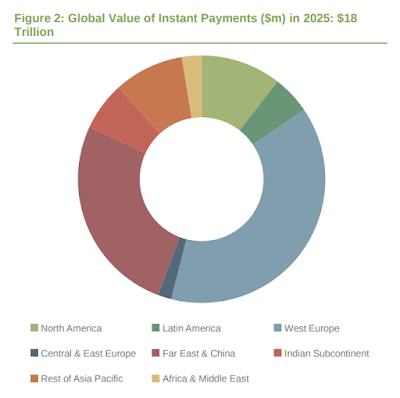Click the Far East & China legend swatch
The width and height of the screenshot is (400, 398).
pyautogui.click(x=156, y=353)
